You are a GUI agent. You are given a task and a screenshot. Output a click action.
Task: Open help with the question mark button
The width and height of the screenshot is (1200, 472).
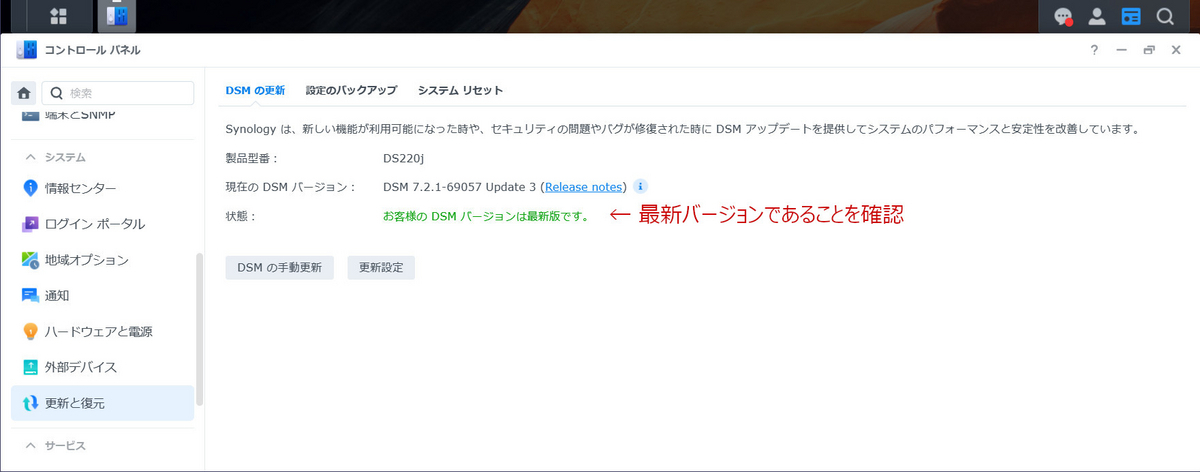coord(1094,49)
